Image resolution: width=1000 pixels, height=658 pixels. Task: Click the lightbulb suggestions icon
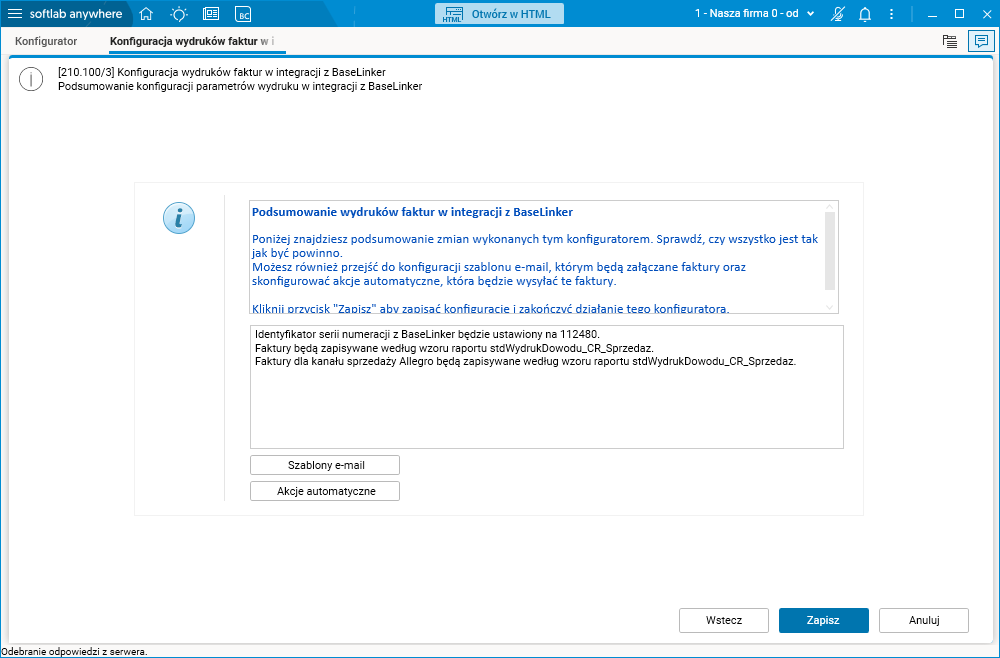click(179, 13)
